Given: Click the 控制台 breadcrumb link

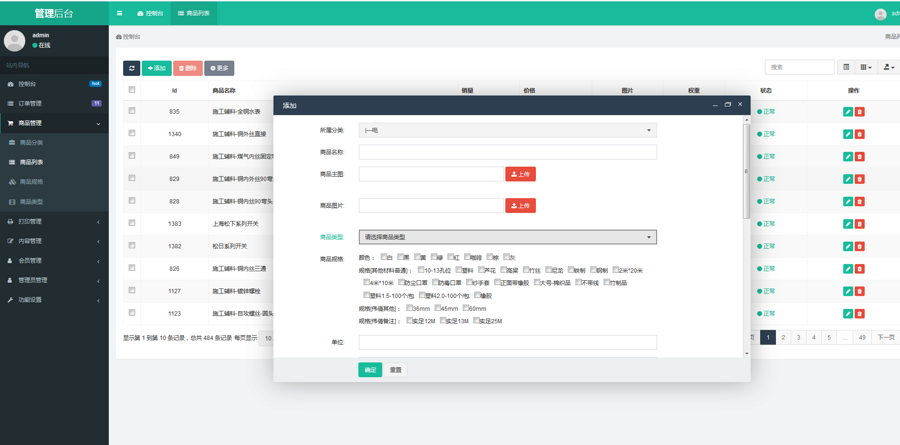Looking at the screenshot, I should click(x=128, y=36).
